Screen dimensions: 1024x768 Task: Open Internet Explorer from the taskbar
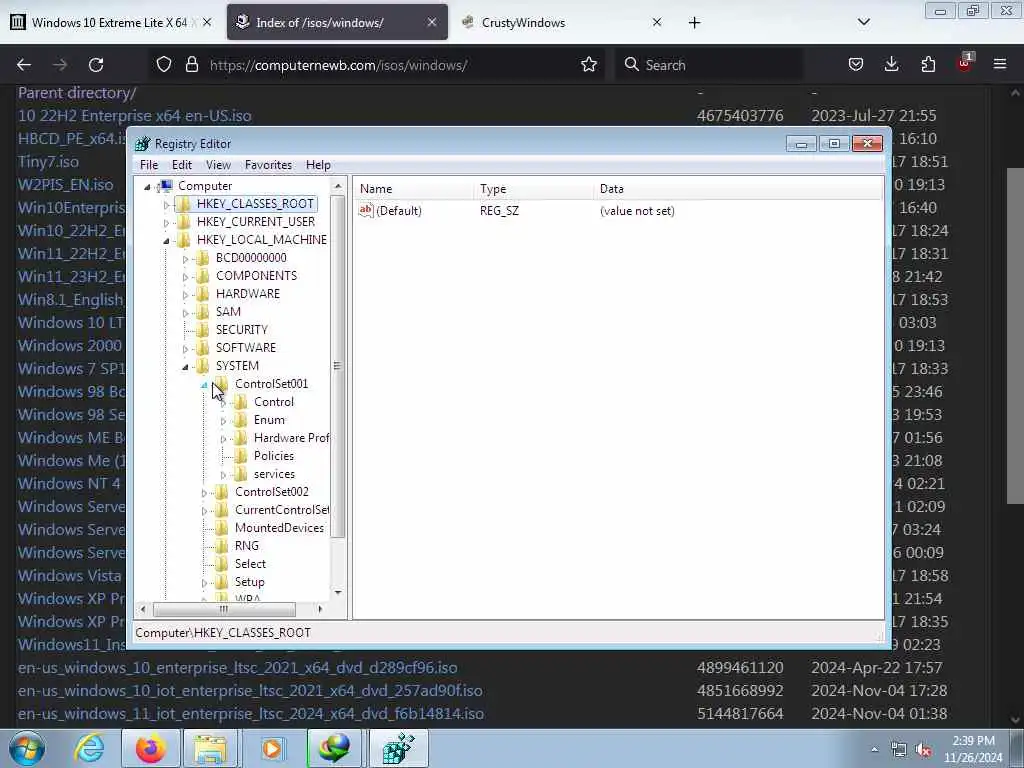[89, 748]
